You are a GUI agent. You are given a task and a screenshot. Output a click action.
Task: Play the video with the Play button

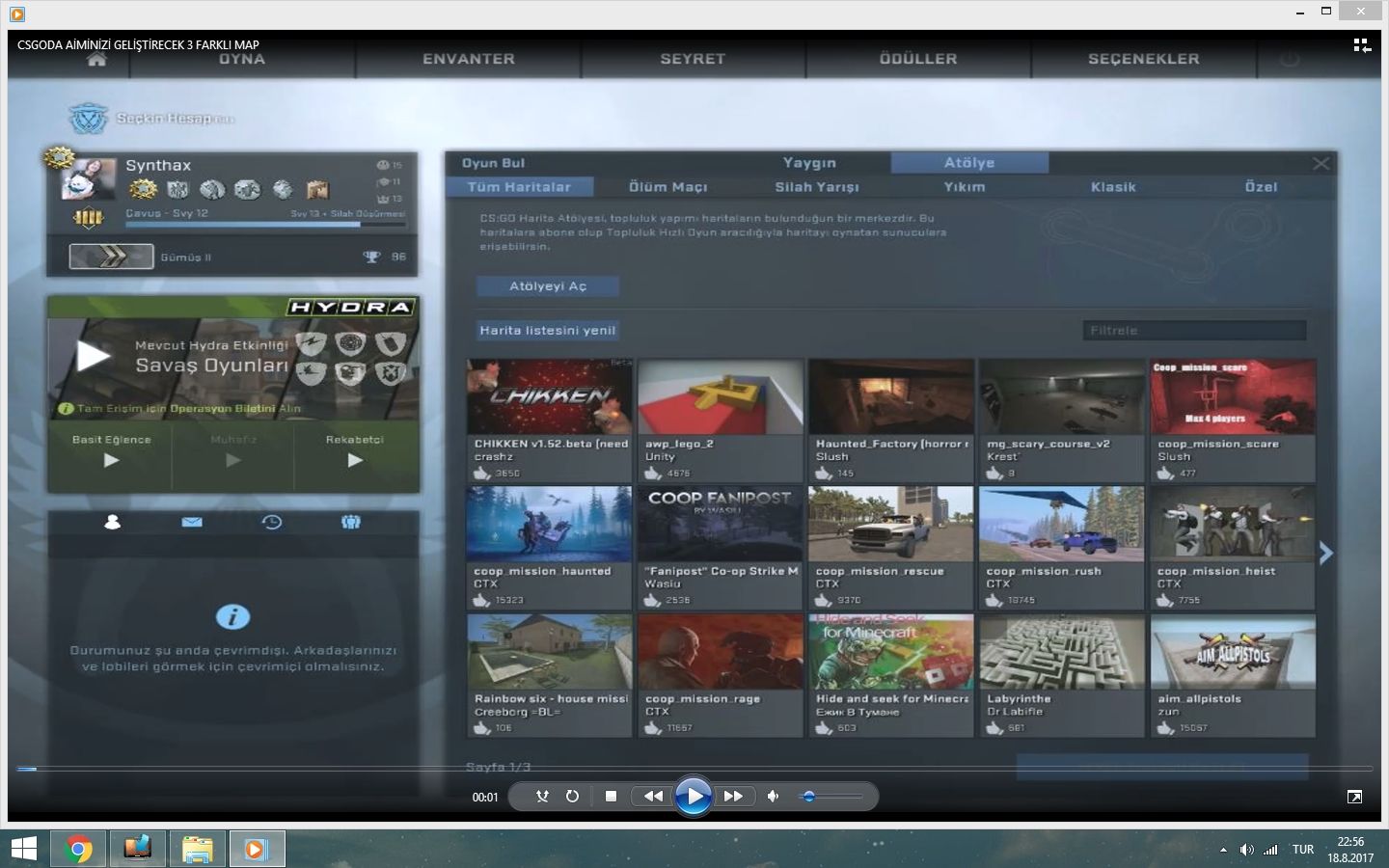[693, 796]
